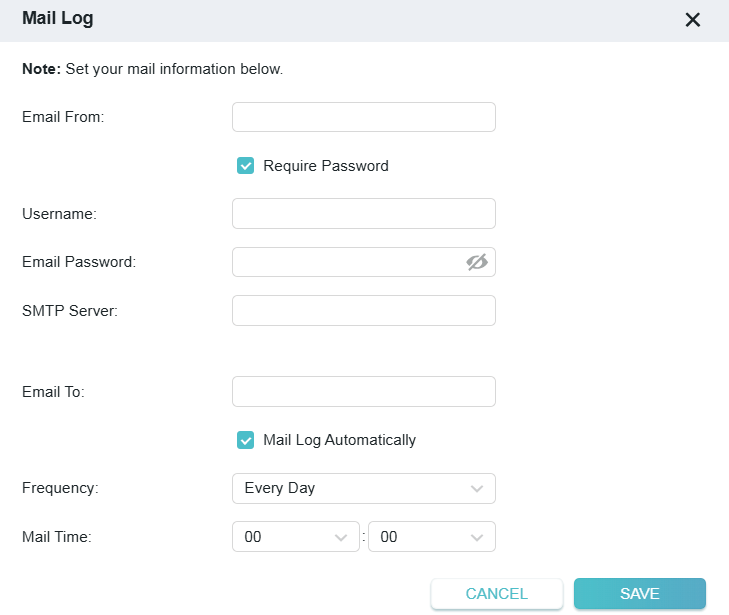
Task: Click the Mail Time minute chevron arrow
Action: tap(476, 537)
